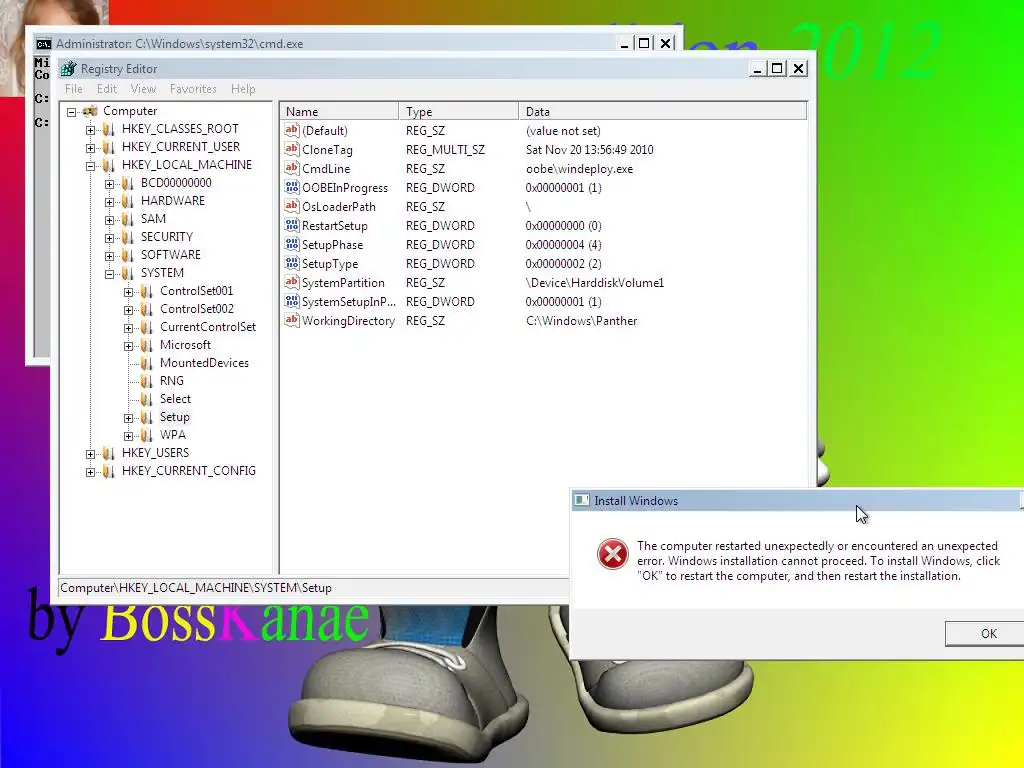
Task: Click the SYSTEM folder icon
Action: point(128,273)
